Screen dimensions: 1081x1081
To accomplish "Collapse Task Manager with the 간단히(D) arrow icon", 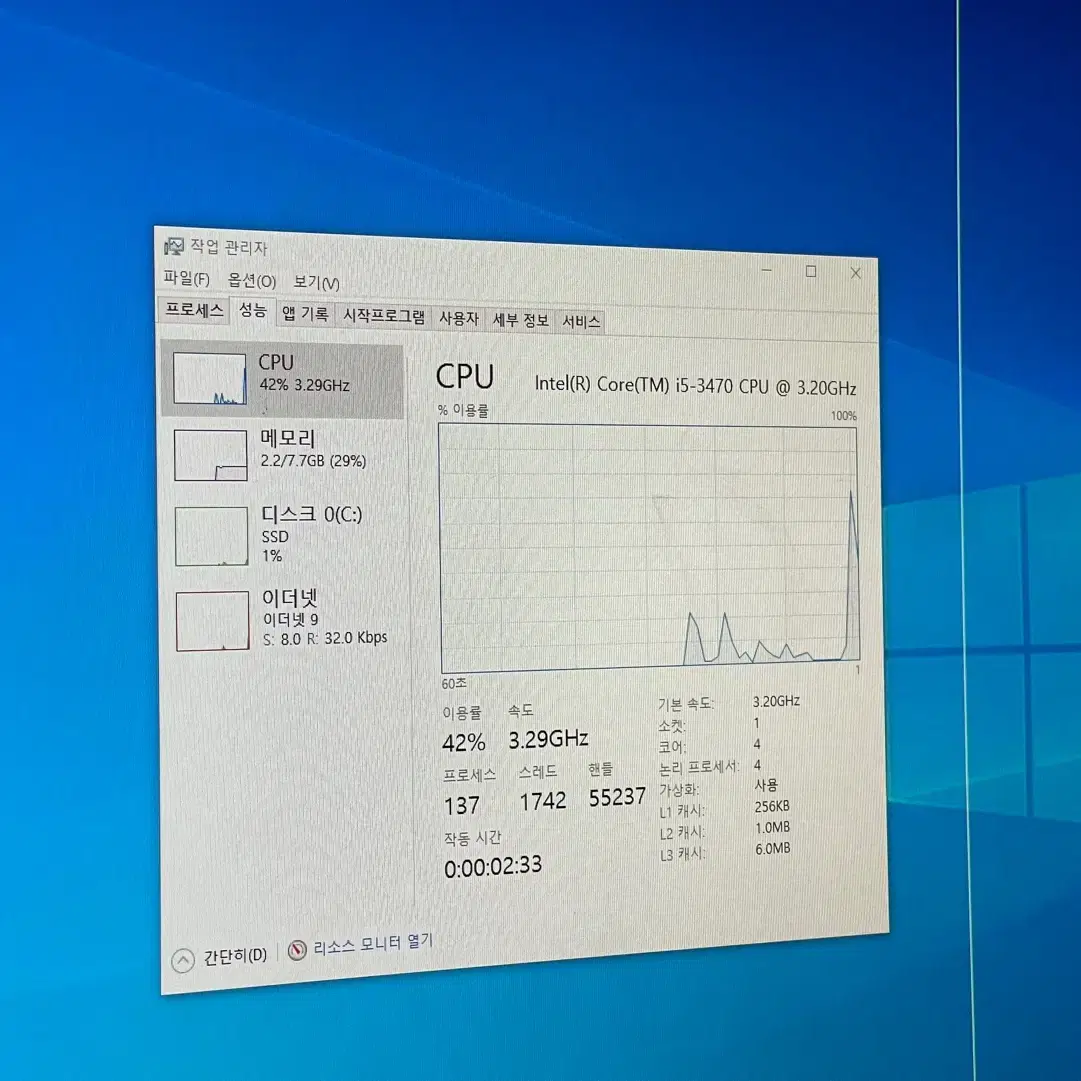I will [183, 960].
